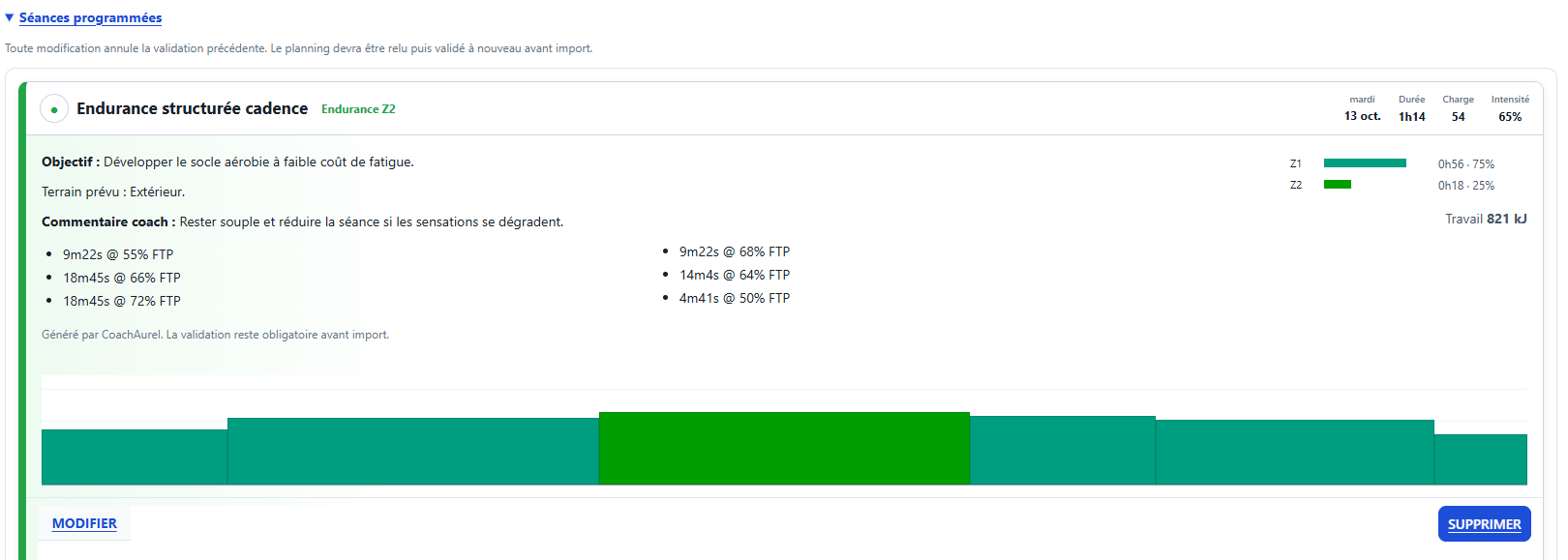The image size is (1568, 560).
Task: Click the 14m4s @ 64% FTP interval item
Action: tap(735, 275)
